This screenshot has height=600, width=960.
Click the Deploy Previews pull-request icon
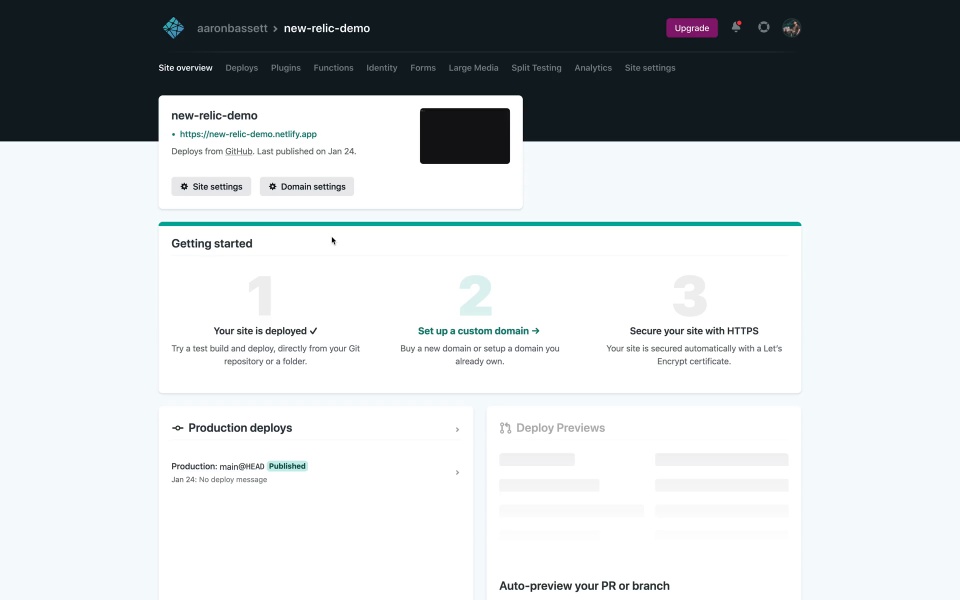pos(505,428)
